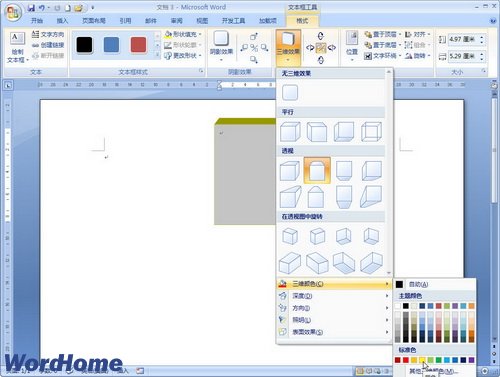Select the 无三维效果 no 3-D thumbnail
Viewport: 500px width, 377px height.
(x=290, y=92)
